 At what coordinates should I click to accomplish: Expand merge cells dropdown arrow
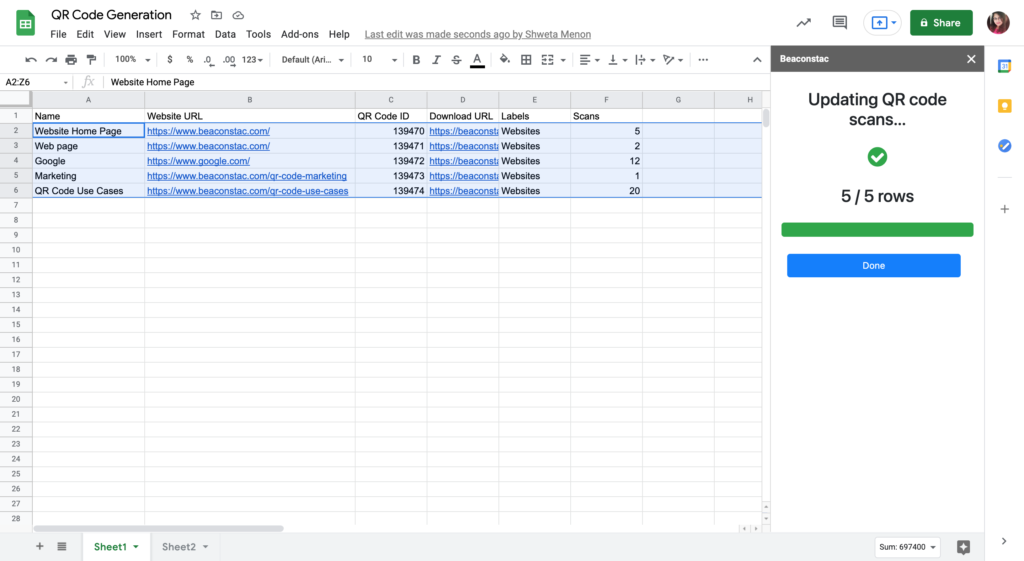pyautogui.click(x=563, y=60)
